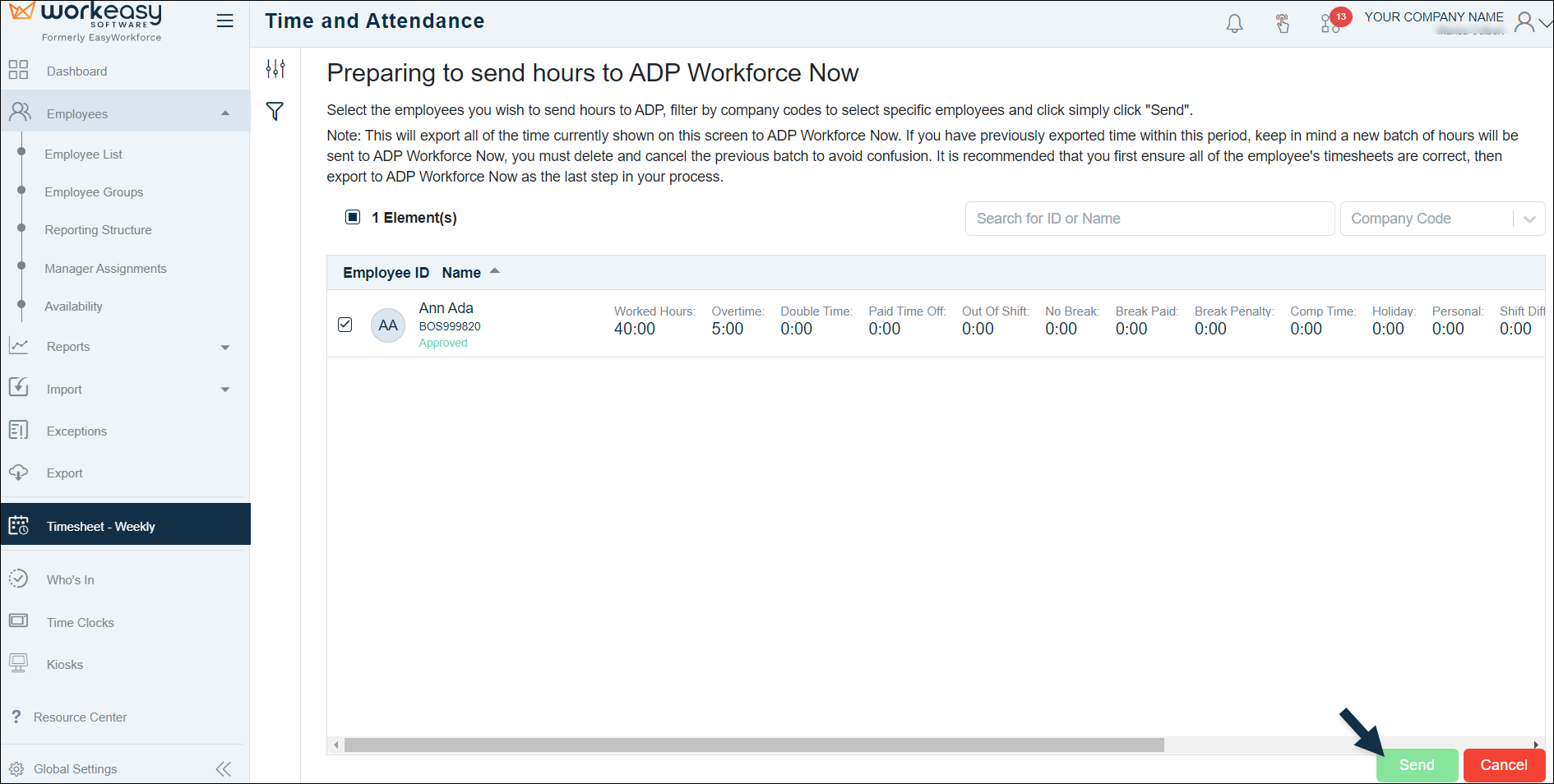Toggle the select-all elements checkbox
This screenshot has width=1554, height=784.
coord(353,217)
